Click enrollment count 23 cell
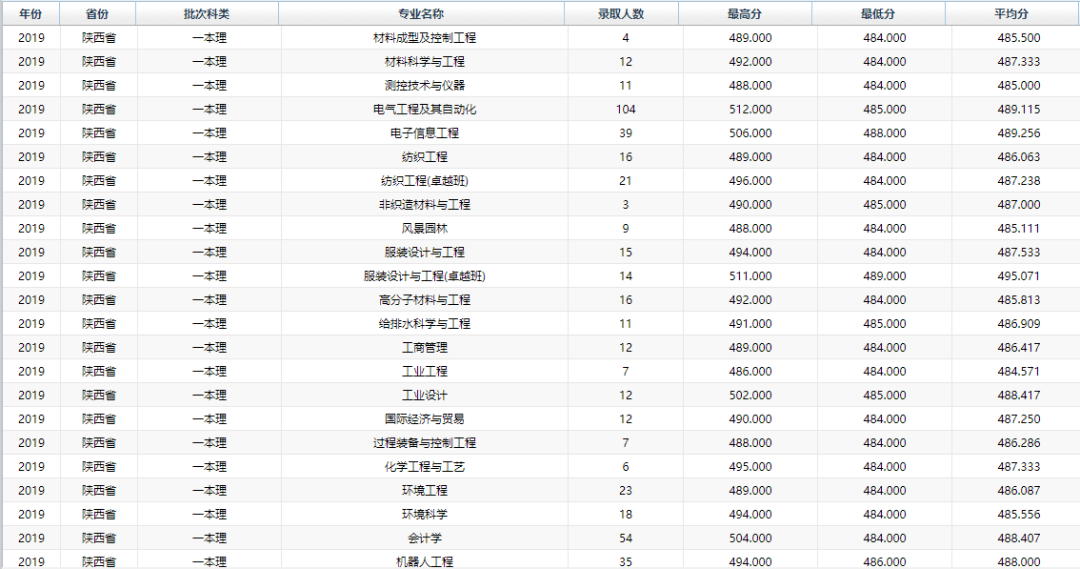Screen dimensions: 1080x569 point(625,490)
